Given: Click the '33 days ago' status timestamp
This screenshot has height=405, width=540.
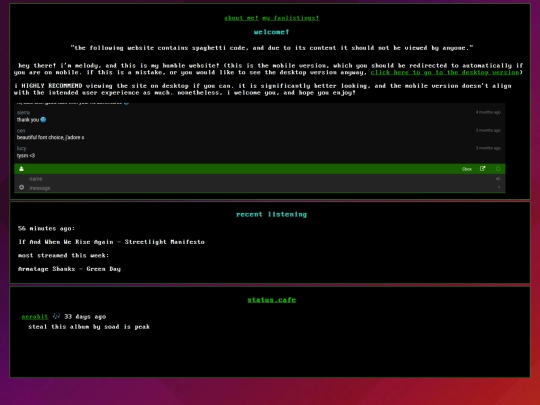Looking at the screenshot, I should click(x=85, y=317).
